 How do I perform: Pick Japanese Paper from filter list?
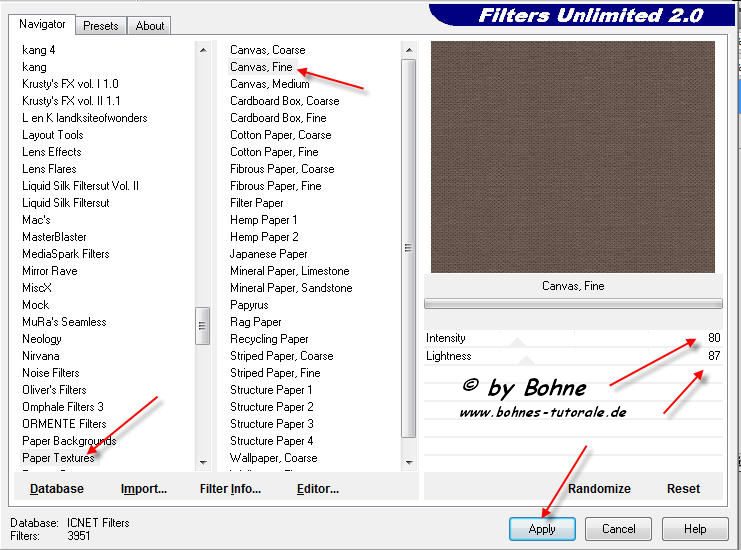pyautogui.click(x=268, y=254)
